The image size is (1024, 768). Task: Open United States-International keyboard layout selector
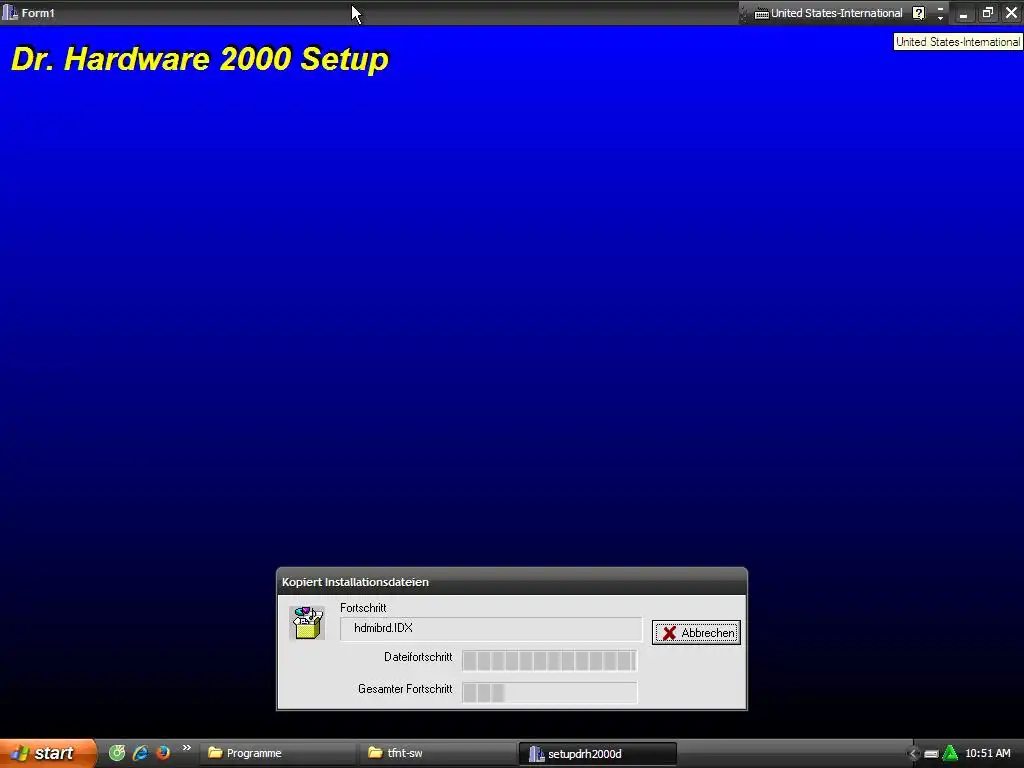(x=829, y=13)
